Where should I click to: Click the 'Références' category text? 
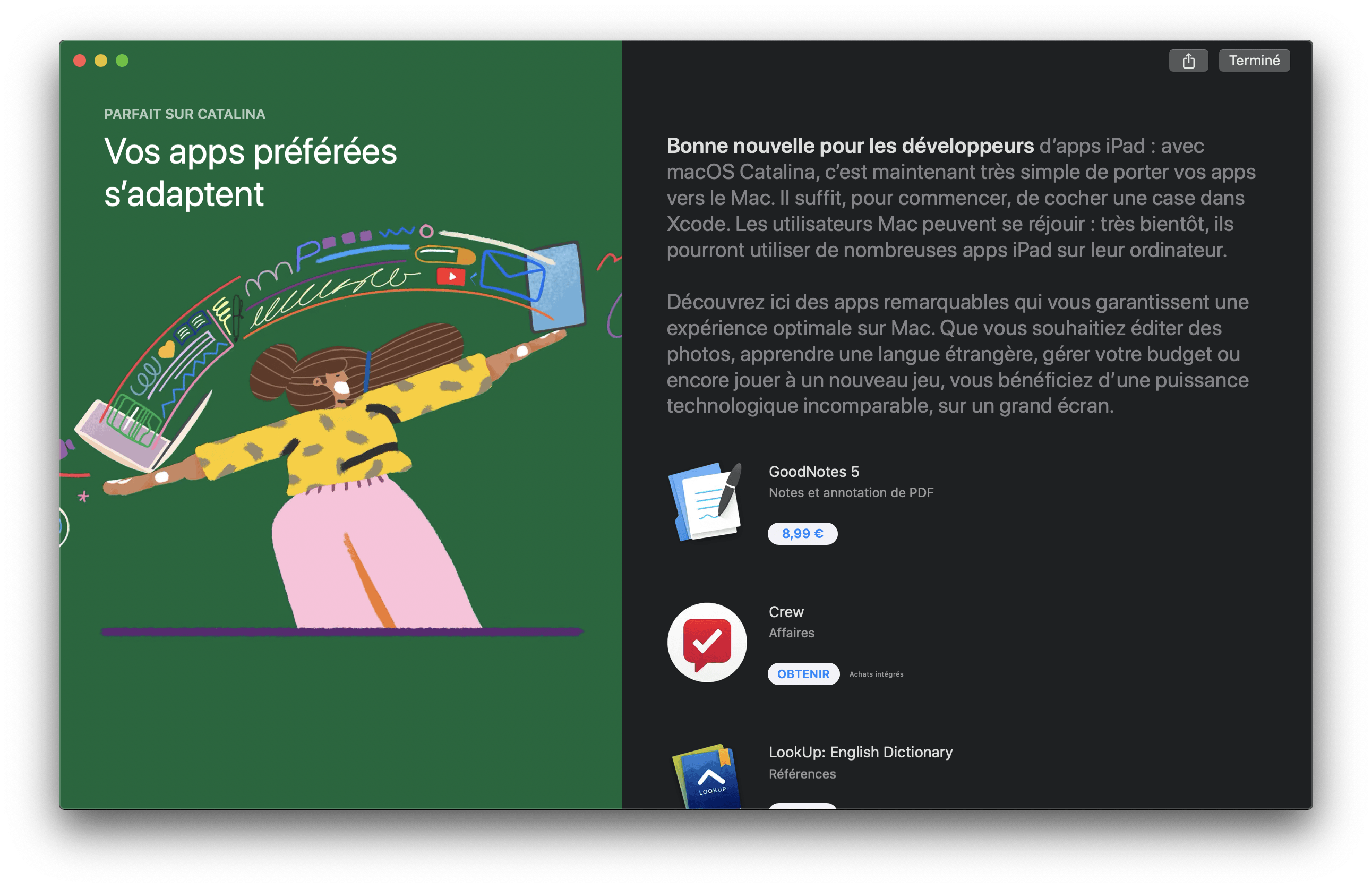click(x=802, y=773)
